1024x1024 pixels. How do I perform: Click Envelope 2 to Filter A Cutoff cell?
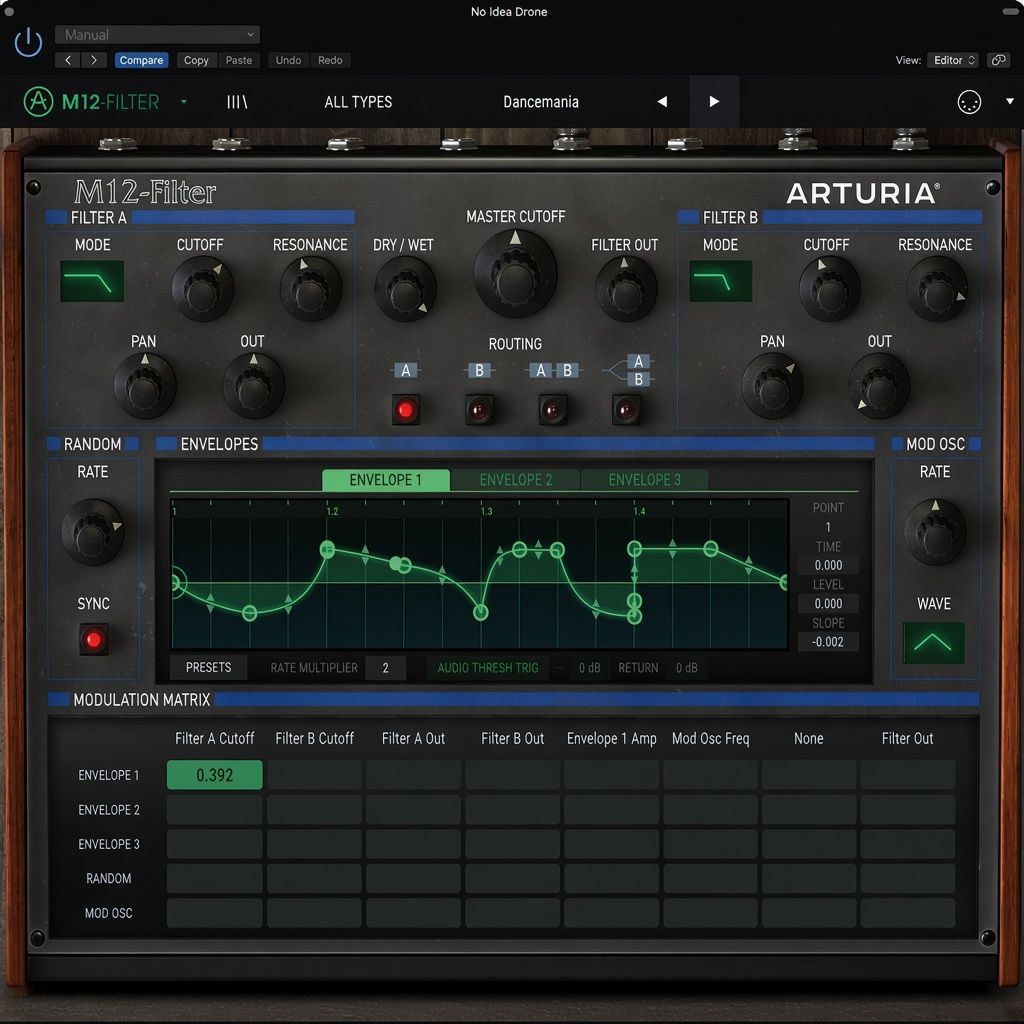point(215,810)
